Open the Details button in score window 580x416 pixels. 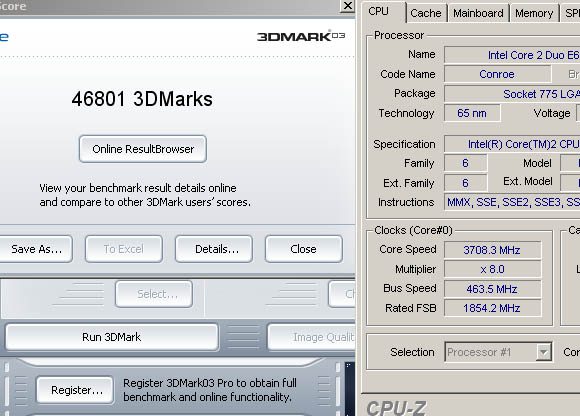tap(214, 249)
